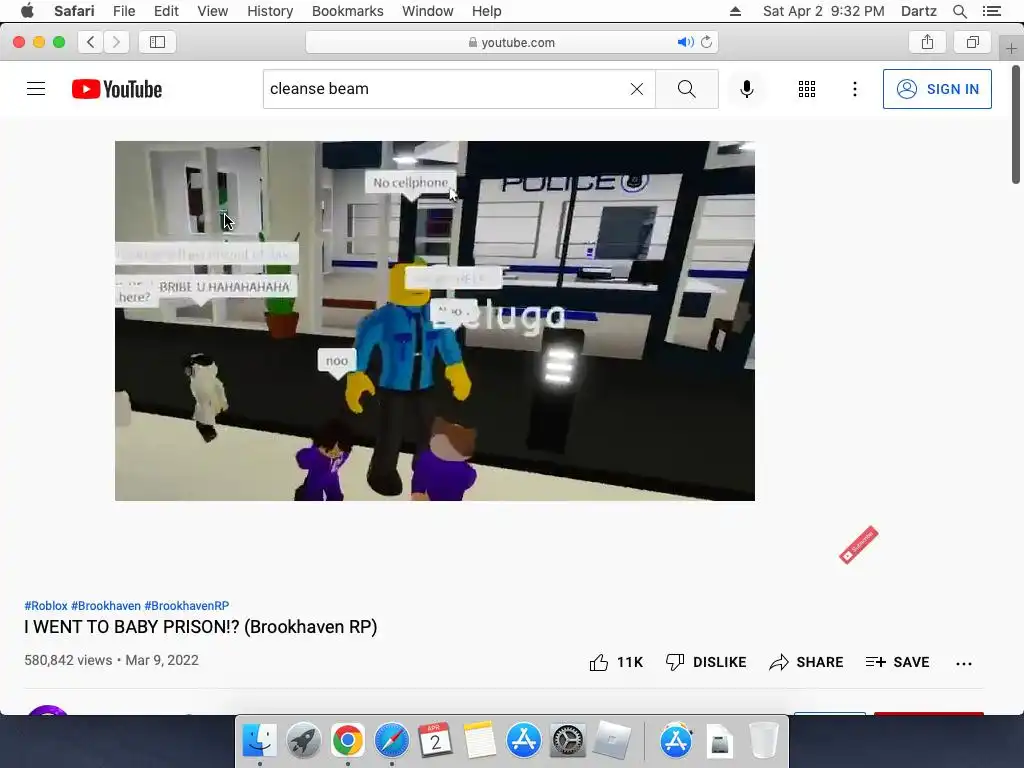
Task: Click the DISLIKE button
Action: coord(705,662)
